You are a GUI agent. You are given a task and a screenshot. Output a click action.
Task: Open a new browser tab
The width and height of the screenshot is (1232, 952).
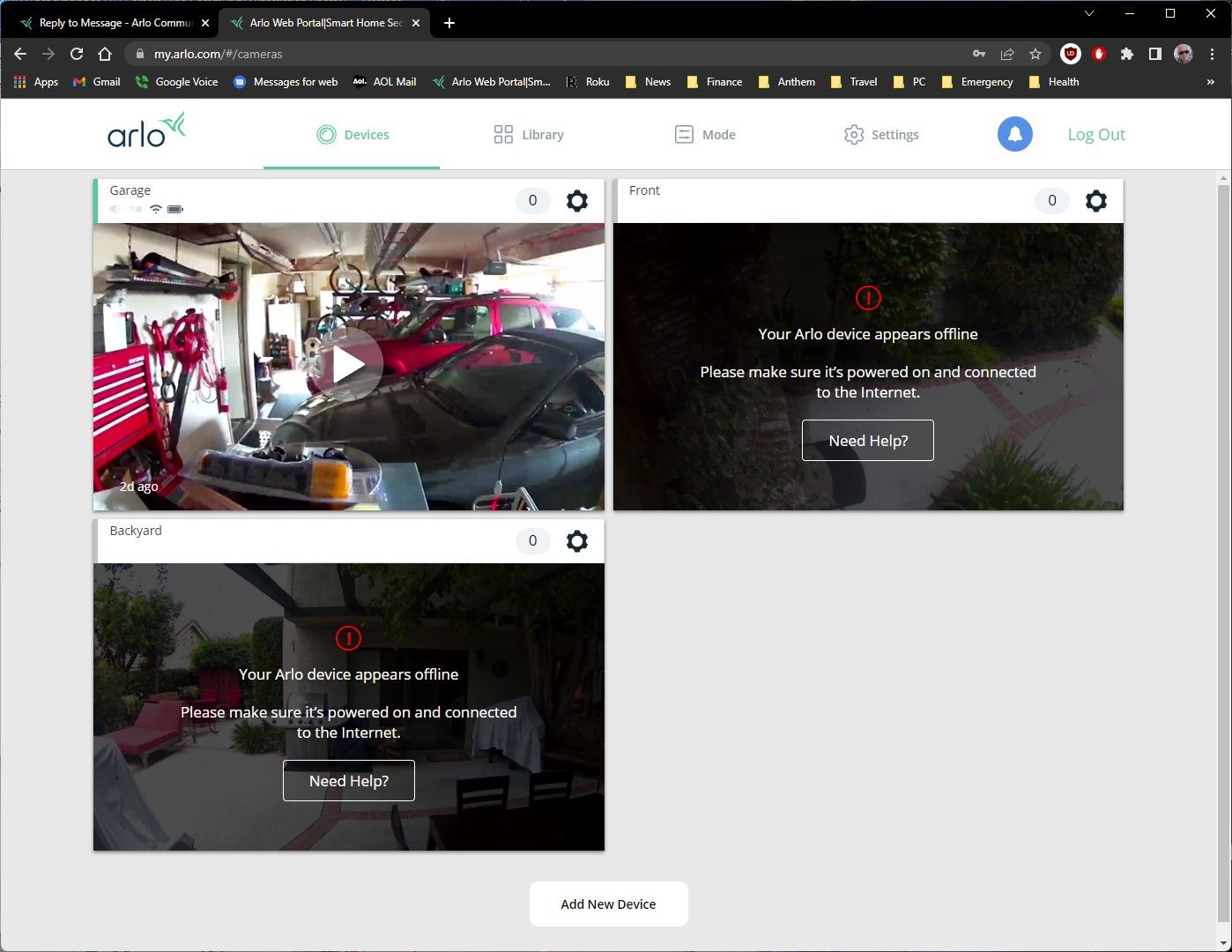pyautogui.click(x=449, y=23)
